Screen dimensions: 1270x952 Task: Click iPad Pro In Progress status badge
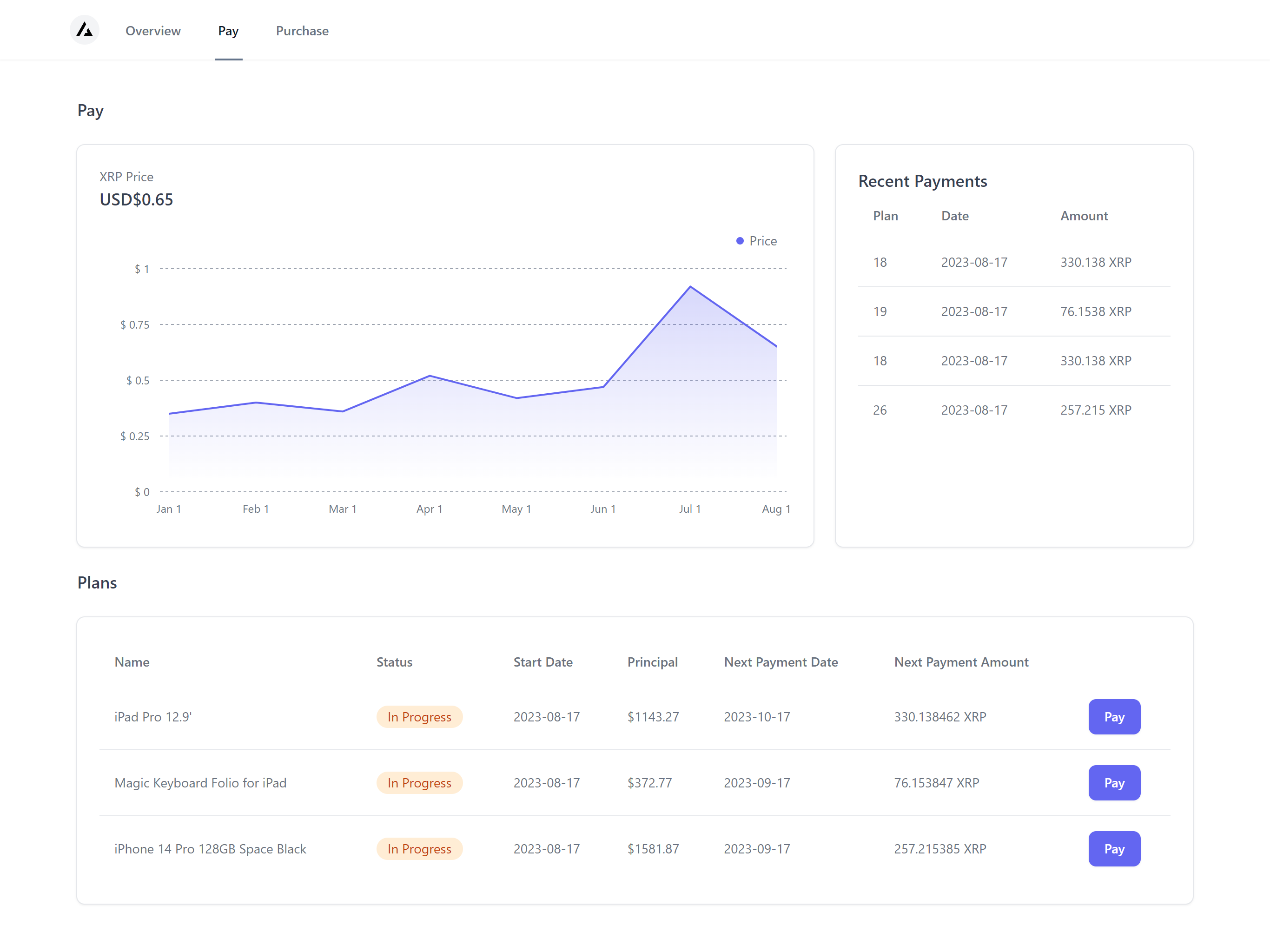point(419,717)
